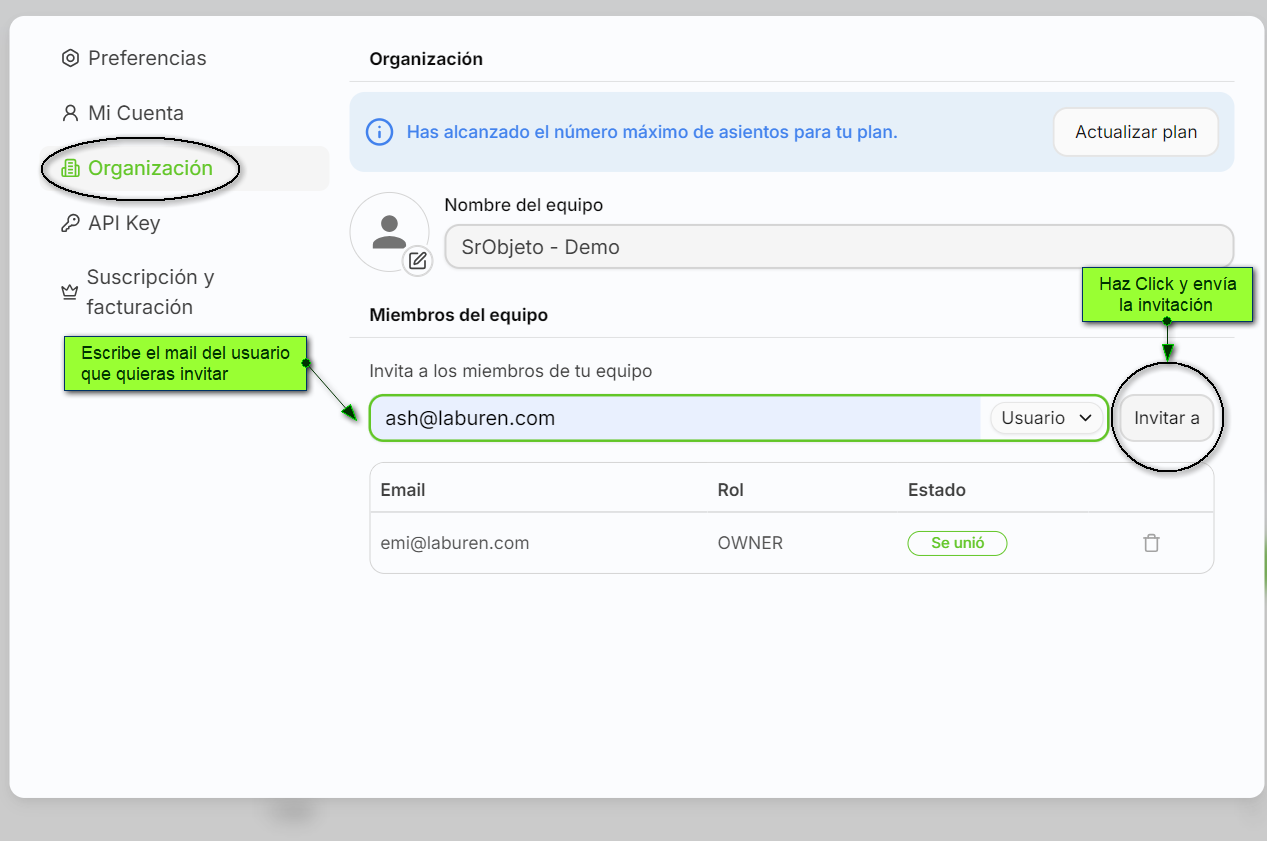Click the pencil edit icon on the avatar

[418, 261]
